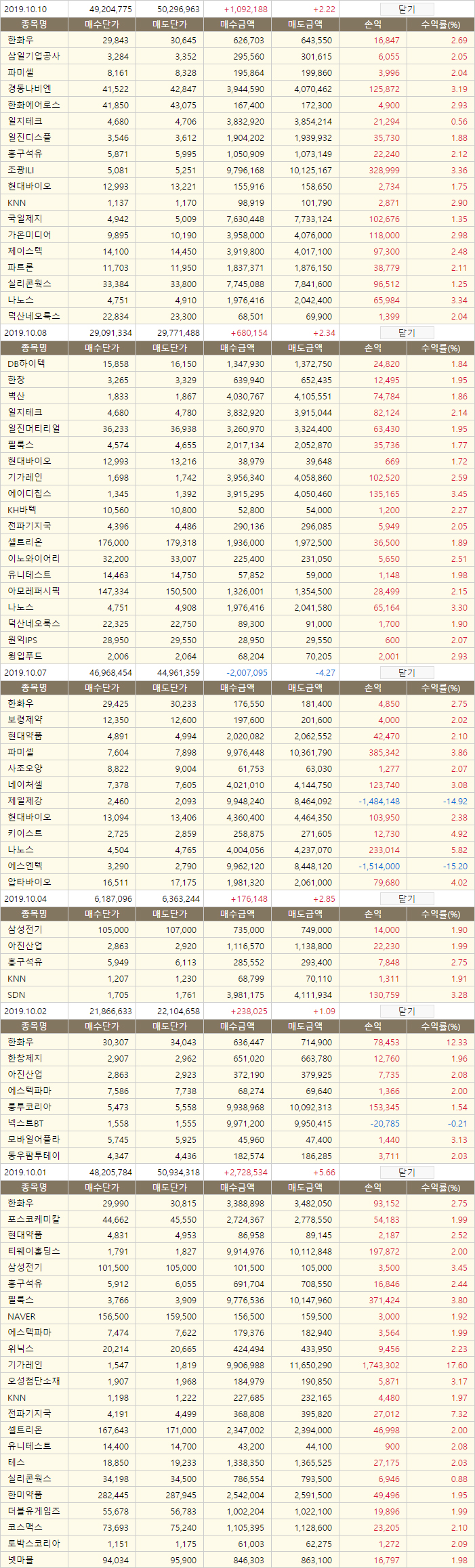Select the 포스코케미칼 stock name

34,1219
